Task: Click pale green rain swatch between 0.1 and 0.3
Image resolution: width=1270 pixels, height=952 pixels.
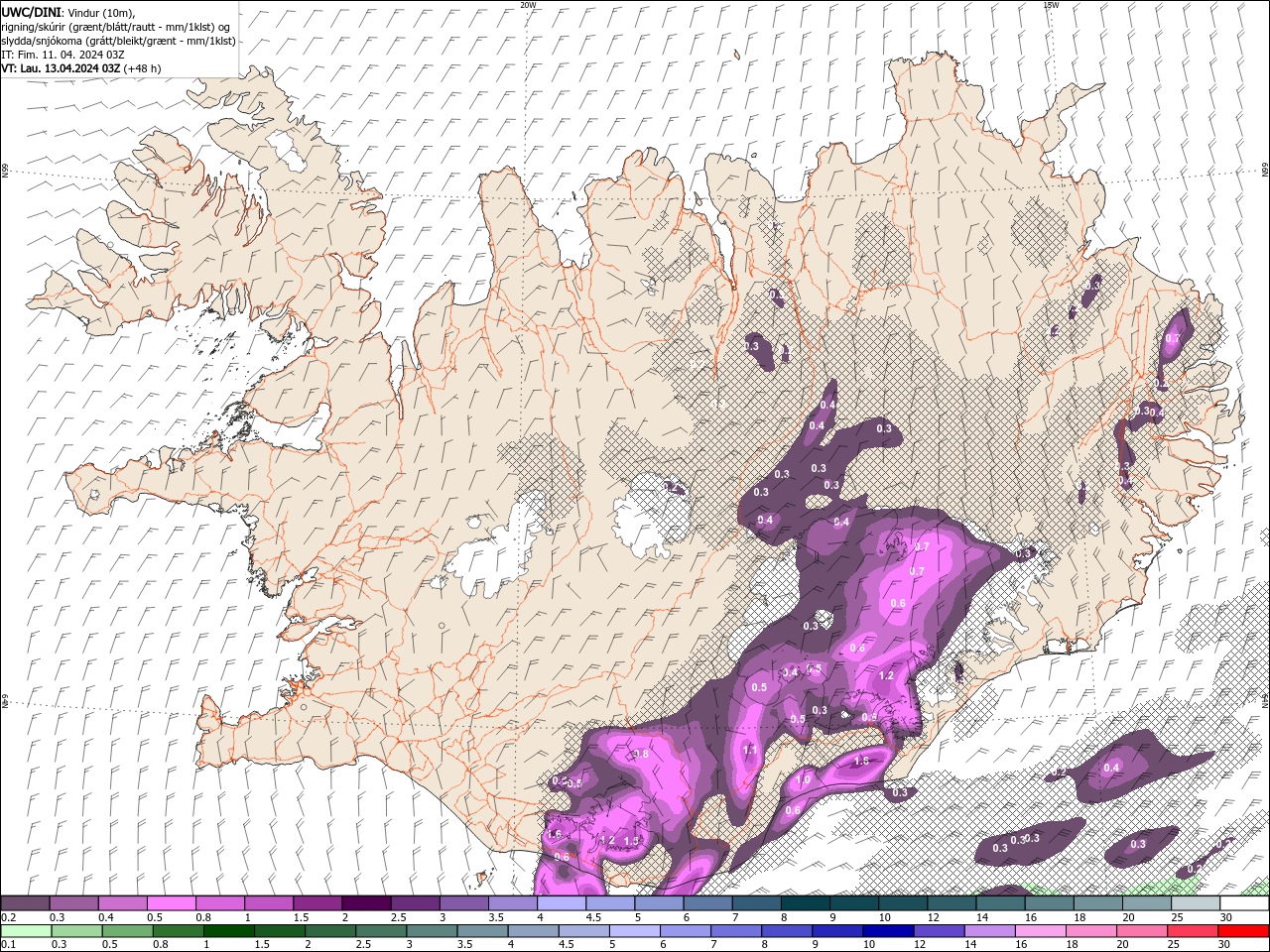Action: click(x=26, y=931)
